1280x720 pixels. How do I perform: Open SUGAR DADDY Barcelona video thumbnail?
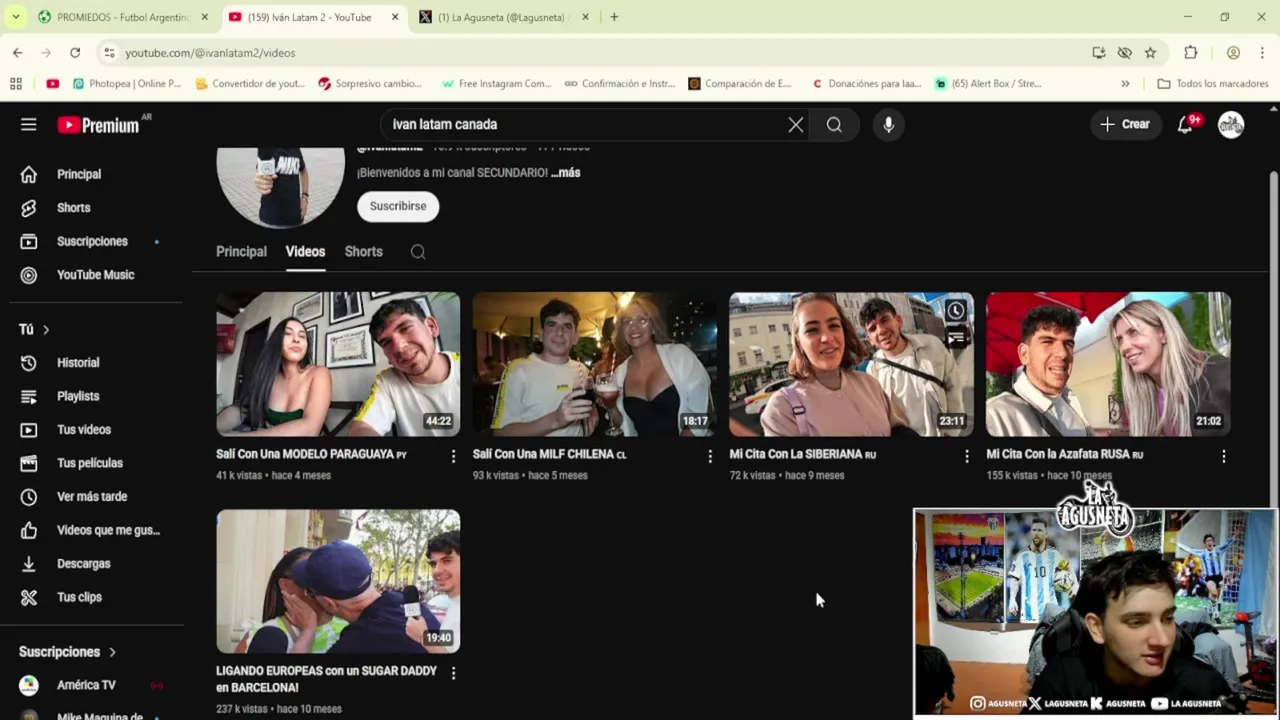coord(338,581)
